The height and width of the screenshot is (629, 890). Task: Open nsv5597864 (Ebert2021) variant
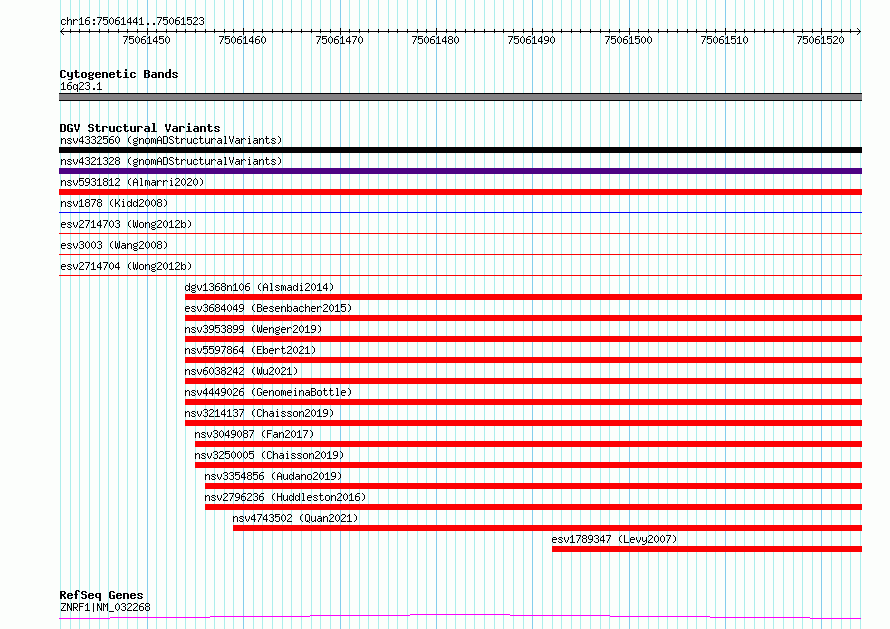[250, 350]
